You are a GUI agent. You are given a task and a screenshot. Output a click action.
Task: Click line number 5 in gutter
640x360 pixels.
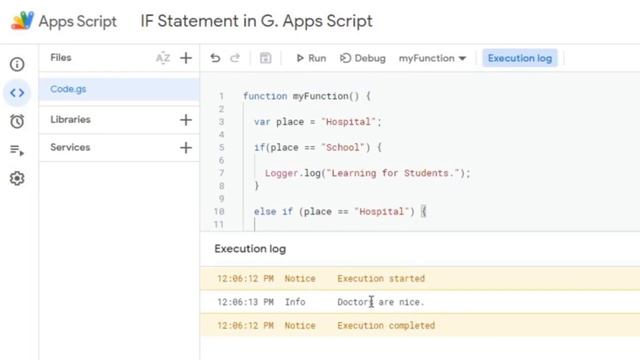click(221, 147)
